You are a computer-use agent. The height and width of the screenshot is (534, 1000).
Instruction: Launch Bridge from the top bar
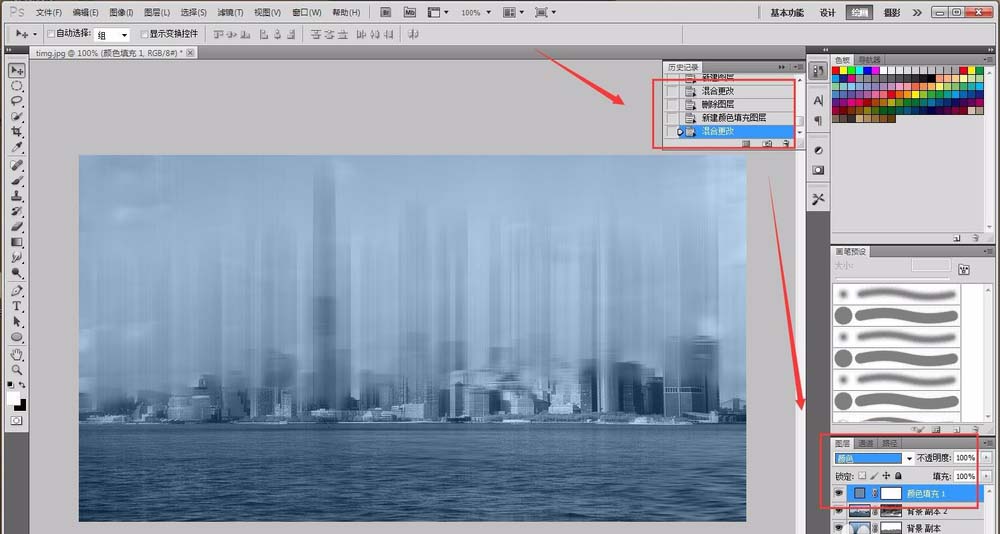click(x=387, y=12)
